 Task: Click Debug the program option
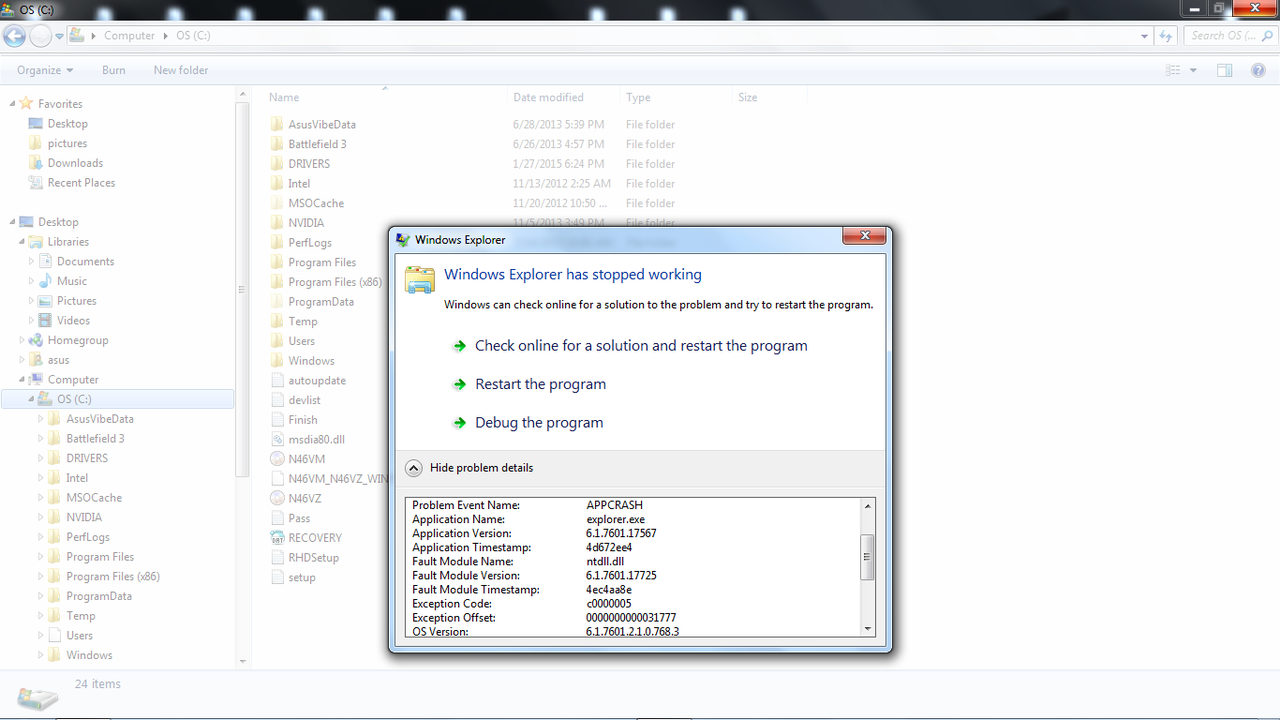(539, 422)
